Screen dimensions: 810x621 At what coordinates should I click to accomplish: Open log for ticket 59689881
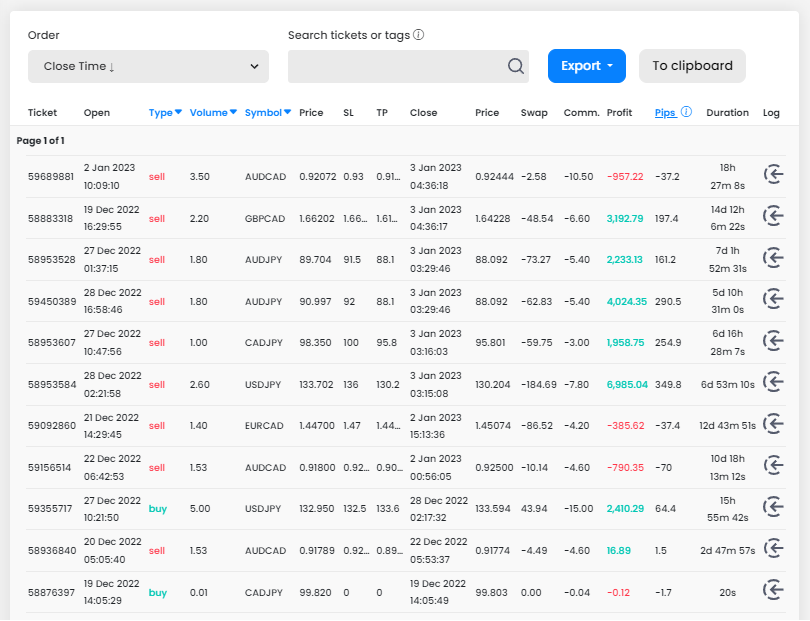tap(772, 176)
